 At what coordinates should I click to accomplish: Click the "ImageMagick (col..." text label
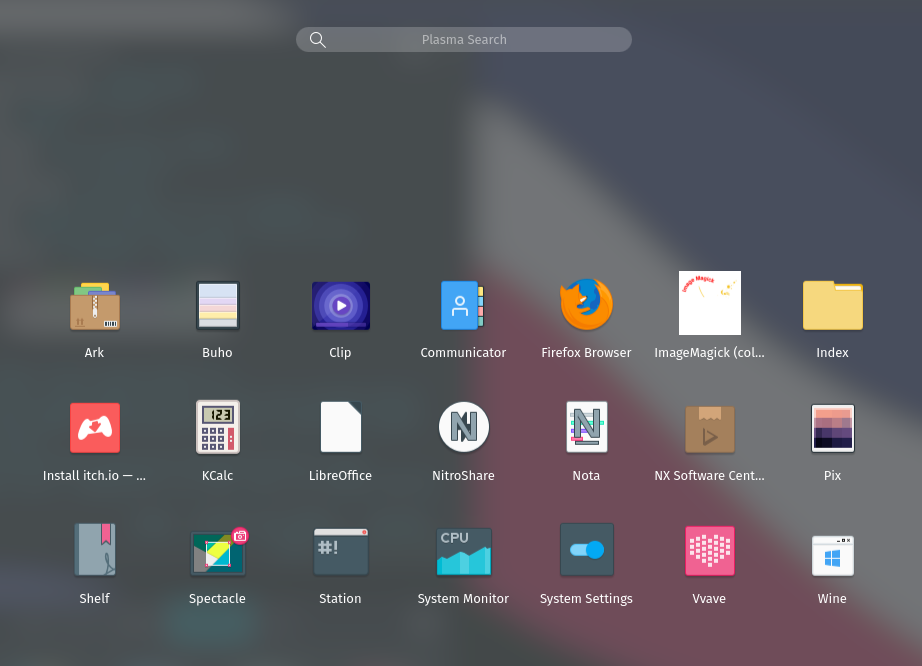click(x=710, y=353)
